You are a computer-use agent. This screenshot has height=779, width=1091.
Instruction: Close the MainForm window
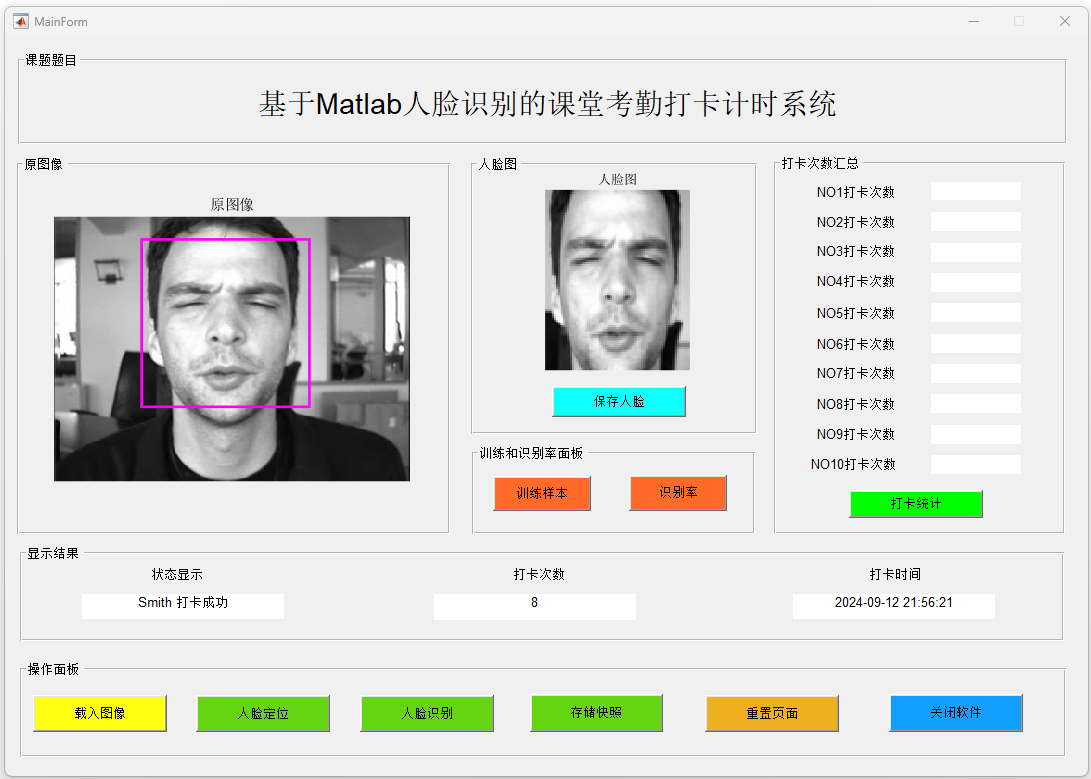[1065, 22]
